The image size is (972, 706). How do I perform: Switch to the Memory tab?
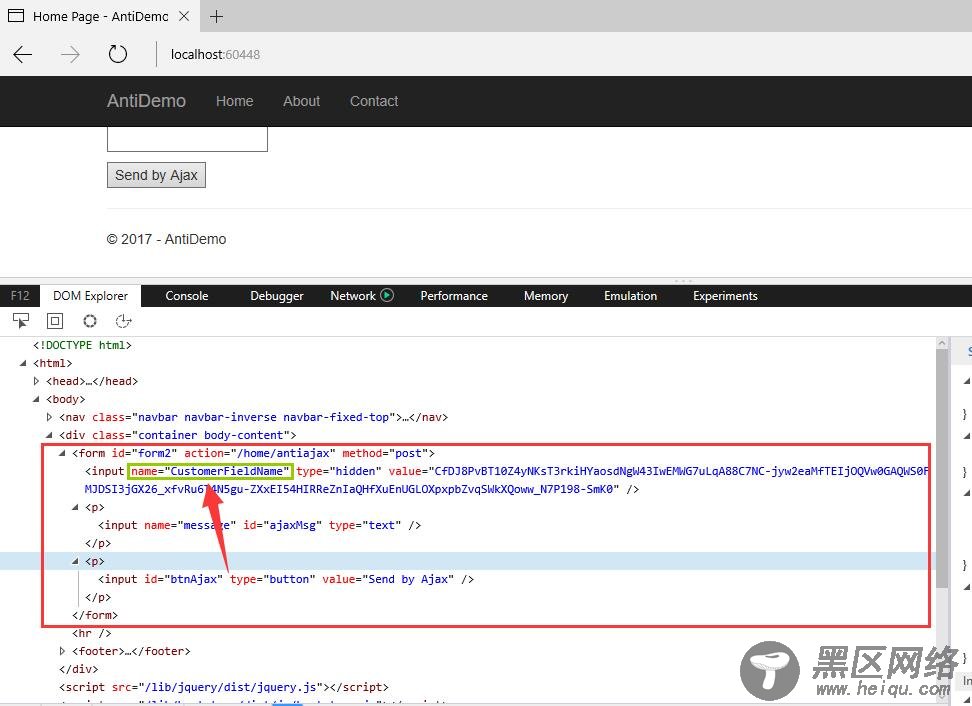(x=546, y=296)
